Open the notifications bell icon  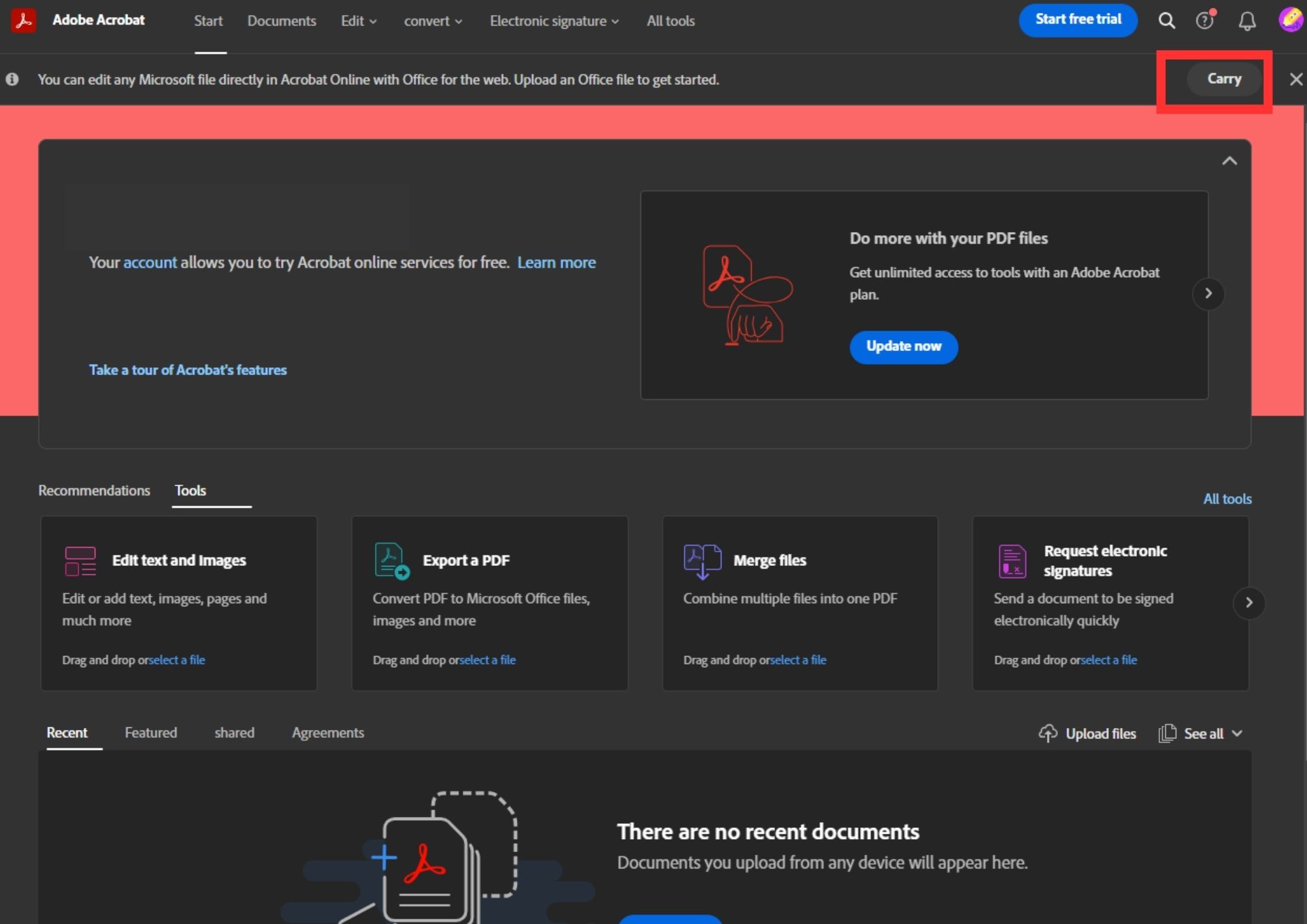coord(1247,22)
